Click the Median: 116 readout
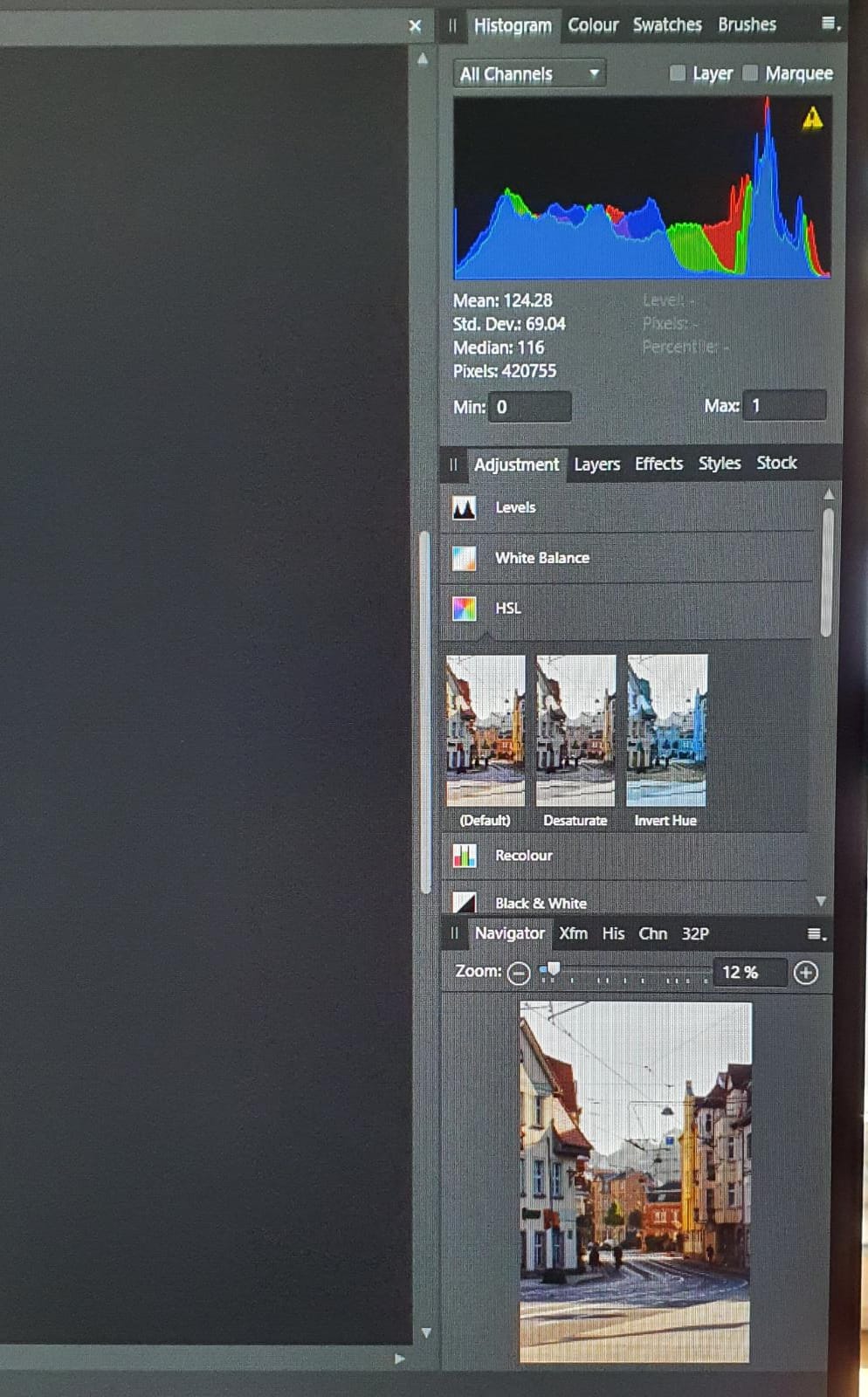The image size is (868, 1397). (x=498, y=348)
